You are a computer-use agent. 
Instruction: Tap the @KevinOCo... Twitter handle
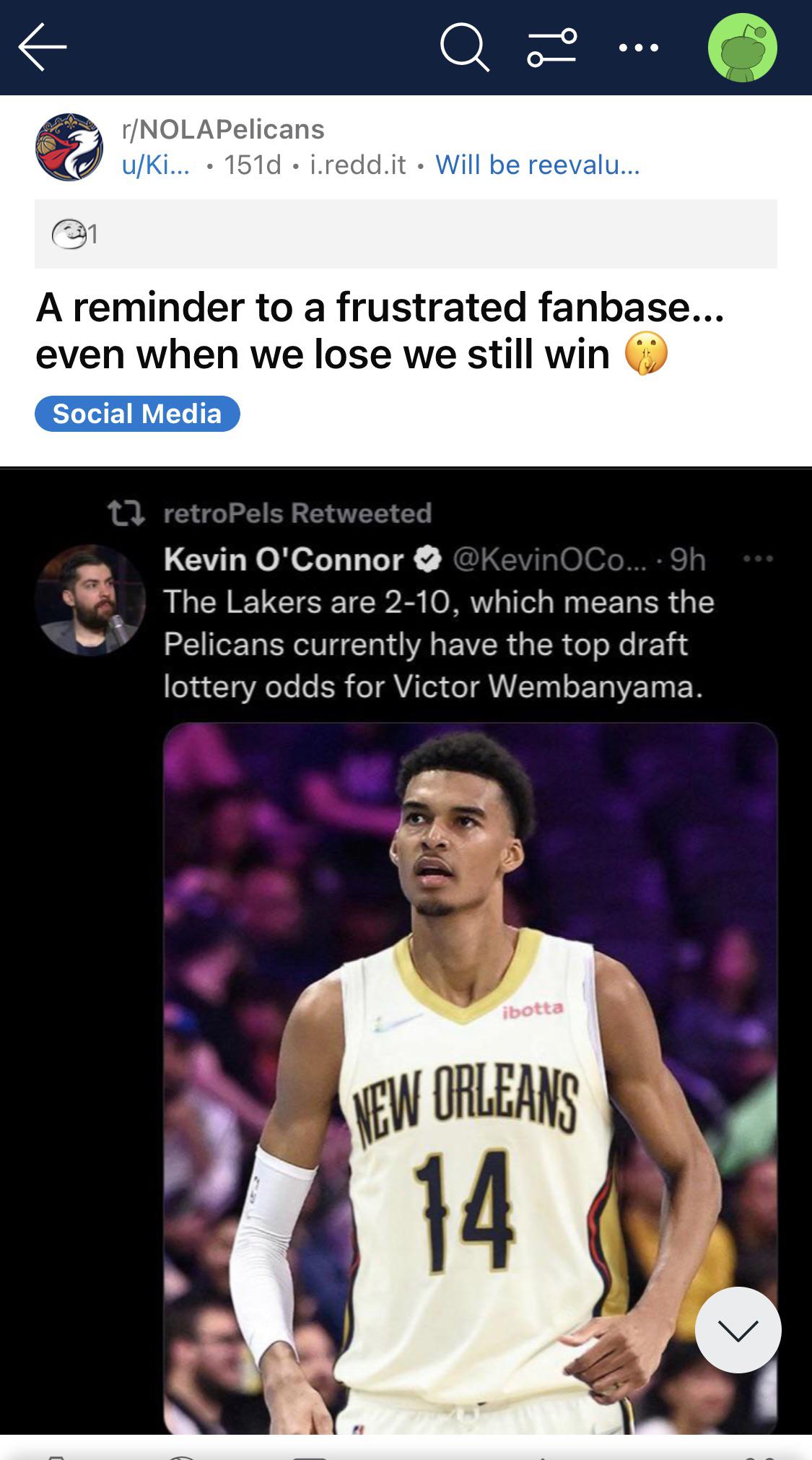tap(550, 560)
